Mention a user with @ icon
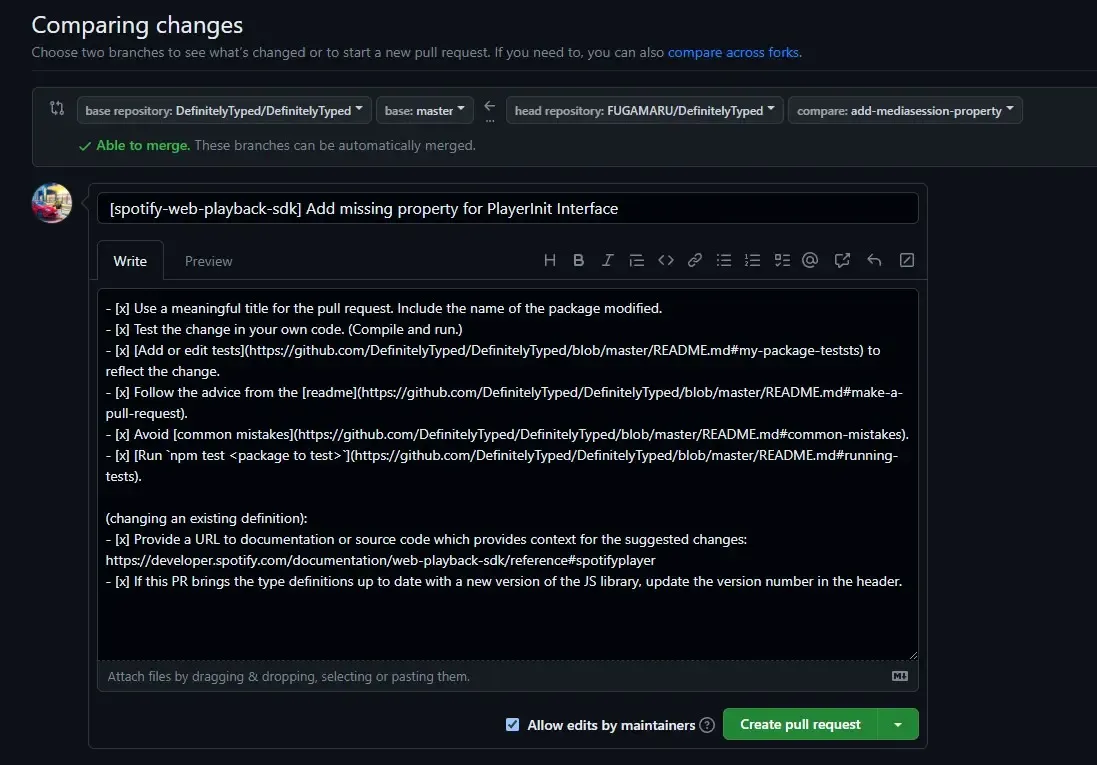 click(810, 260)
